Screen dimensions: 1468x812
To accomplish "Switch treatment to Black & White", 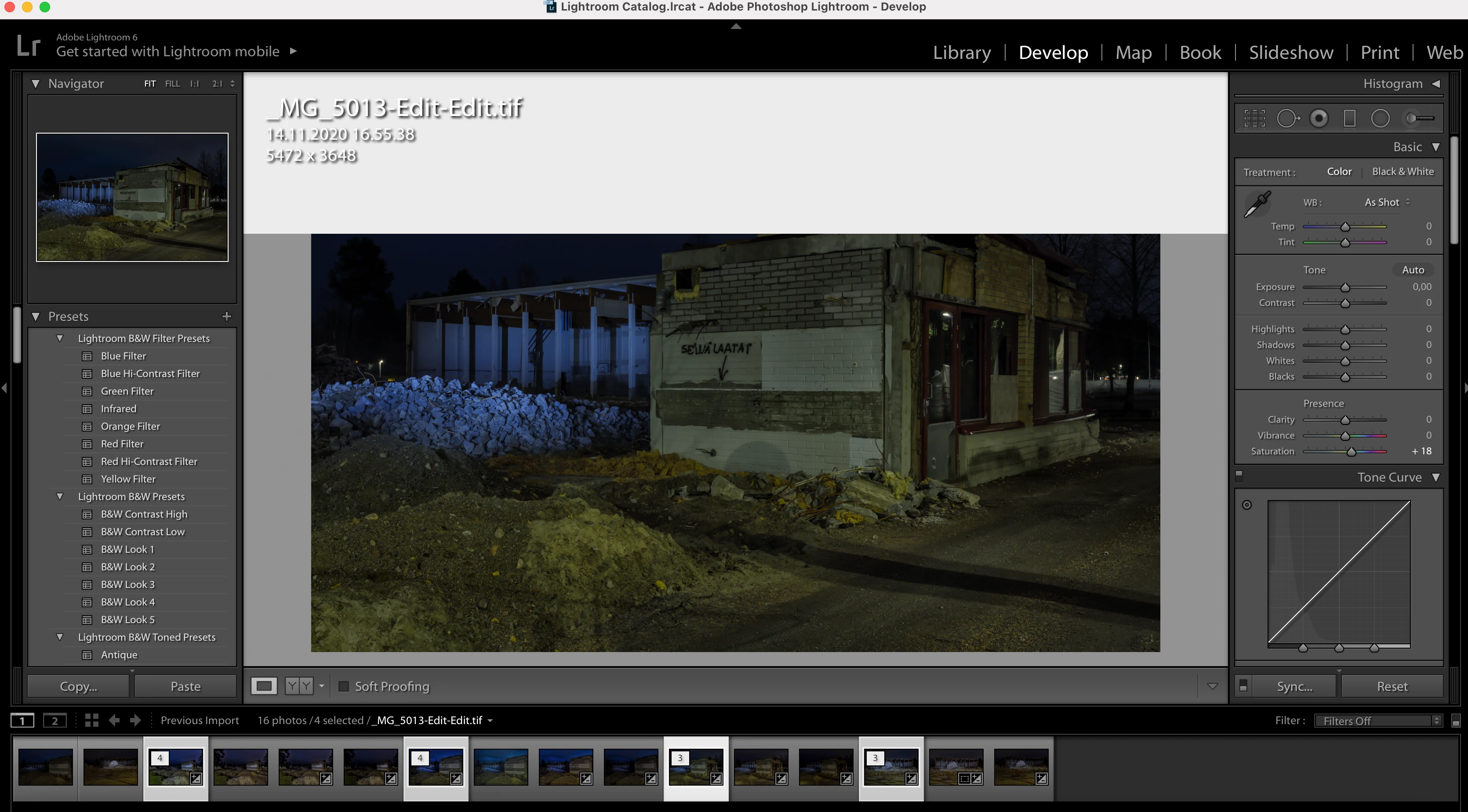I will pos(1403,171).
